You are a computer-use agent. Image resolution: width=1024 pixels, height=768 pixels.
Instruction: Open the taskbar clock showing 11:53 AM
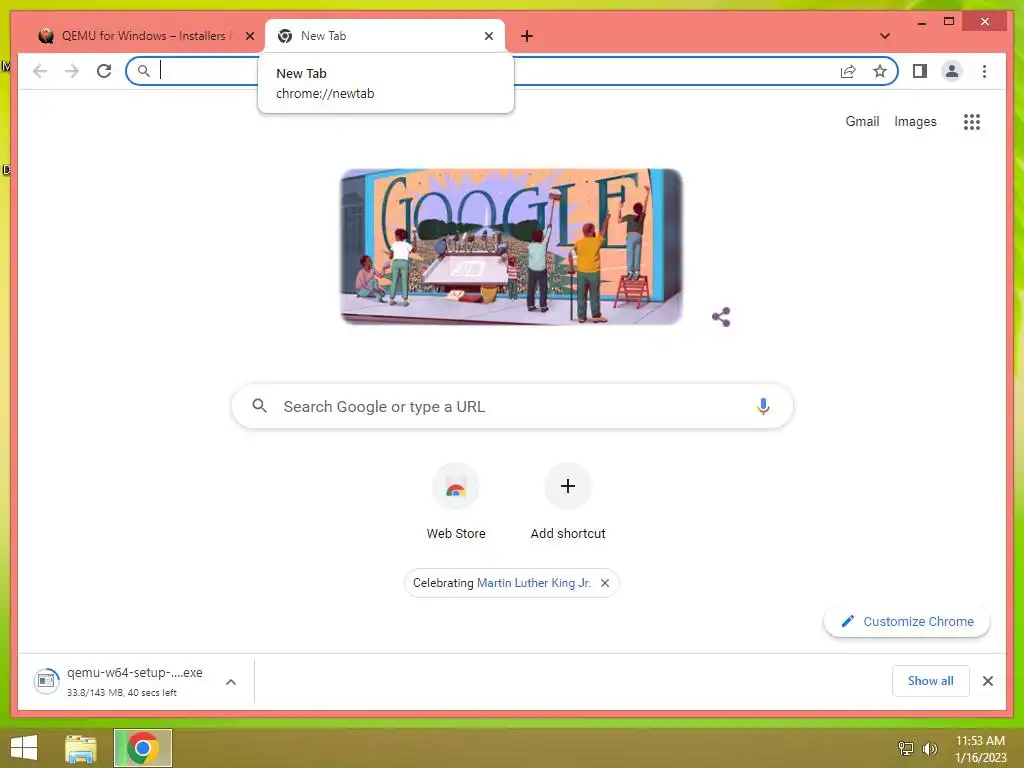point(980,748)
